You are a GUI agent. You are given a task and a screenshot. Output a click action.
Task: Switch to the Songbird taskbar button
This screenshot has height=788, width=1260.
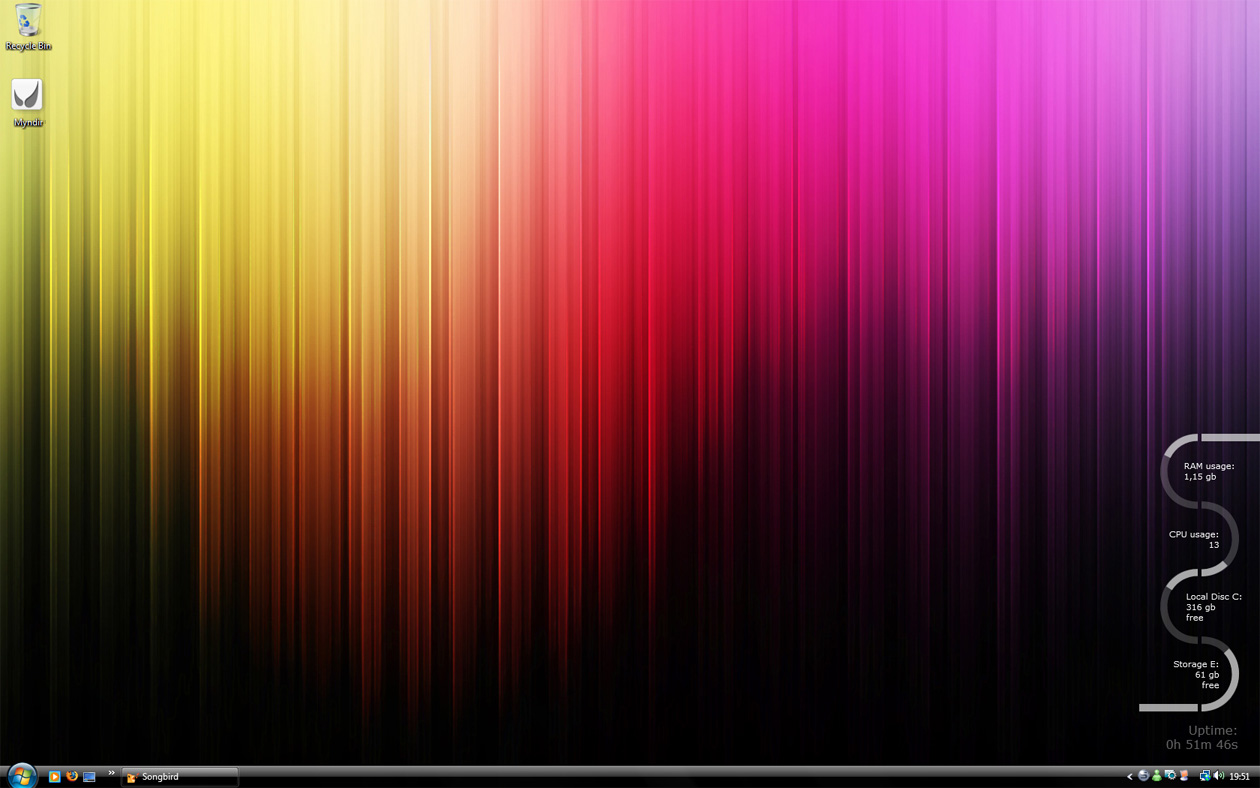180,776
